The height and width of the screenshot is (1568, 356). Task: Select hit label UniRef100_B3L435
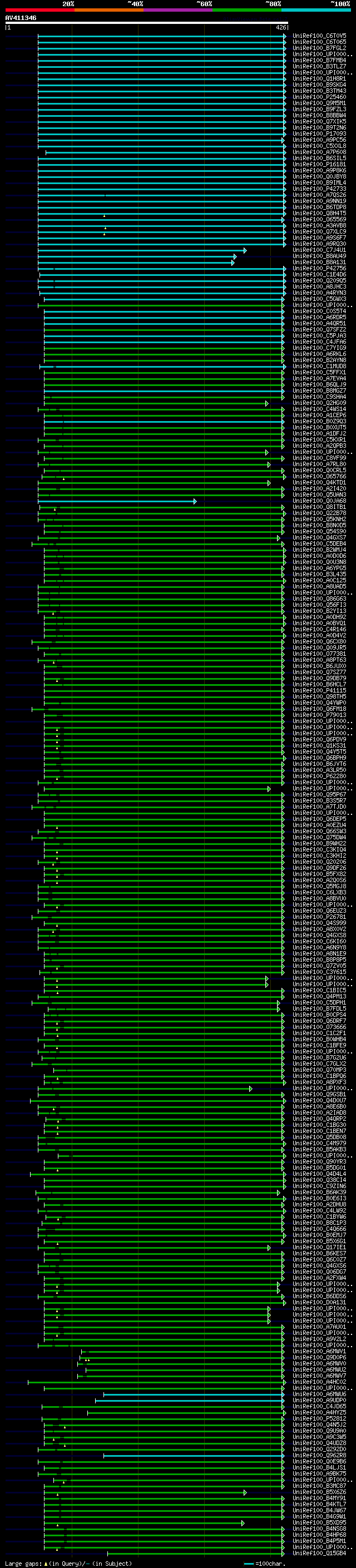coord(319,574)
